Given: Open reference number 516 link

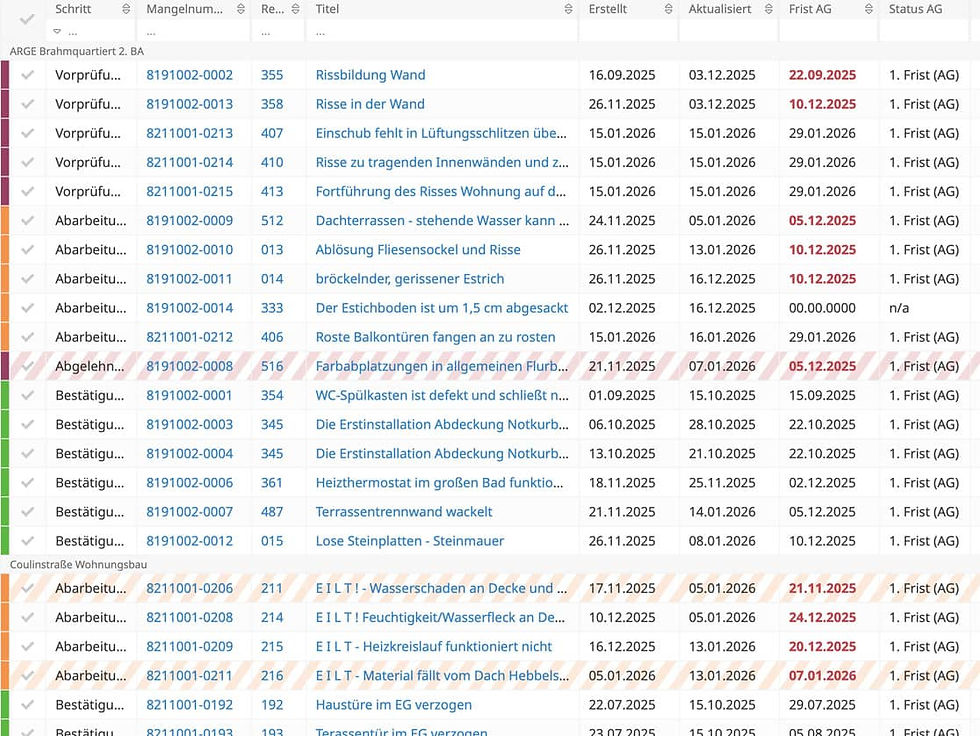Looking at the screenshot, I should pos(272,366).
